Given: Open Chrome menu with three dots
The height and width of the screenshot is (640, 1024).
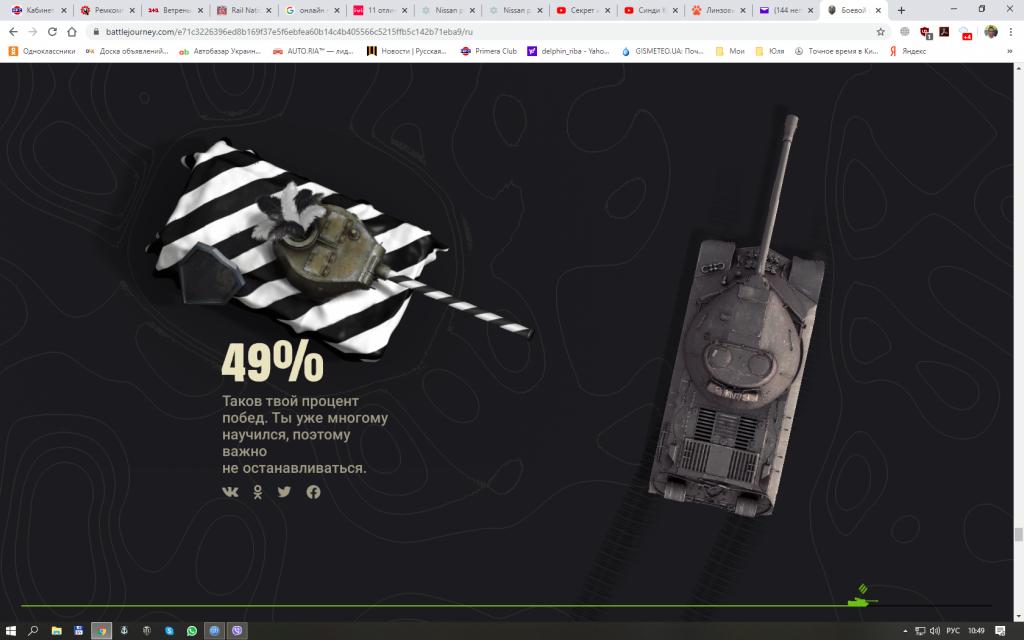Looking at the screenshot, I should (1011, 31).
